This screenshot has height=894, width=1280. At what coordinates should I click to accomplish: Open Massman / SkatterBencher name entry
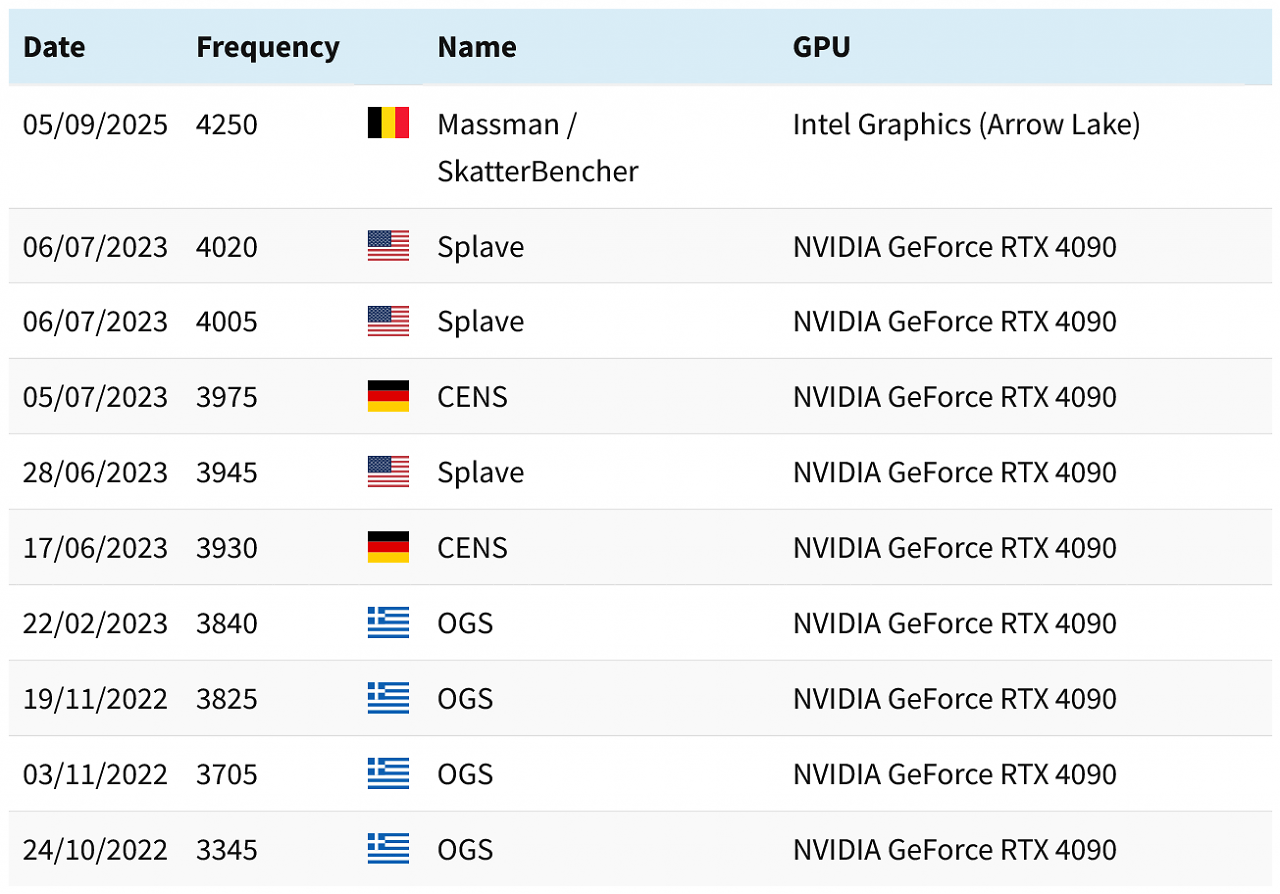point(538,148)
